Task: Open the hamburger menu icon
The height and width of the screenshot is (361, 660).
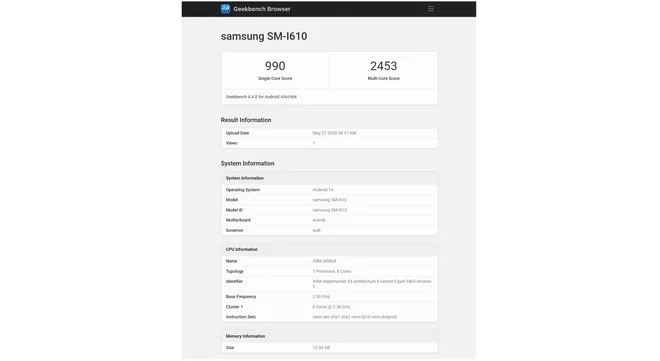Action: tap(431, 9)
